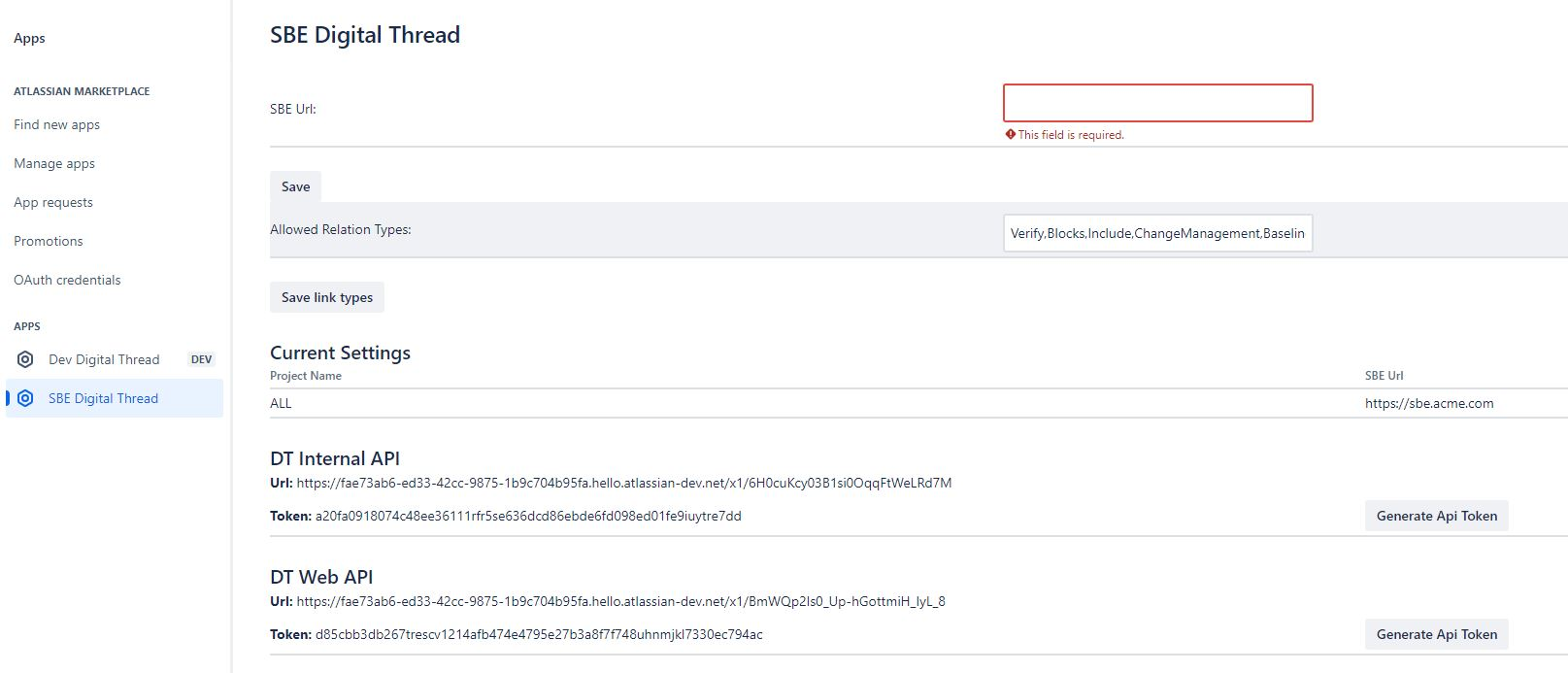
Task: Focus the empty SBE Url input field
Action: pyautogui.click(x=1157, y=103)
